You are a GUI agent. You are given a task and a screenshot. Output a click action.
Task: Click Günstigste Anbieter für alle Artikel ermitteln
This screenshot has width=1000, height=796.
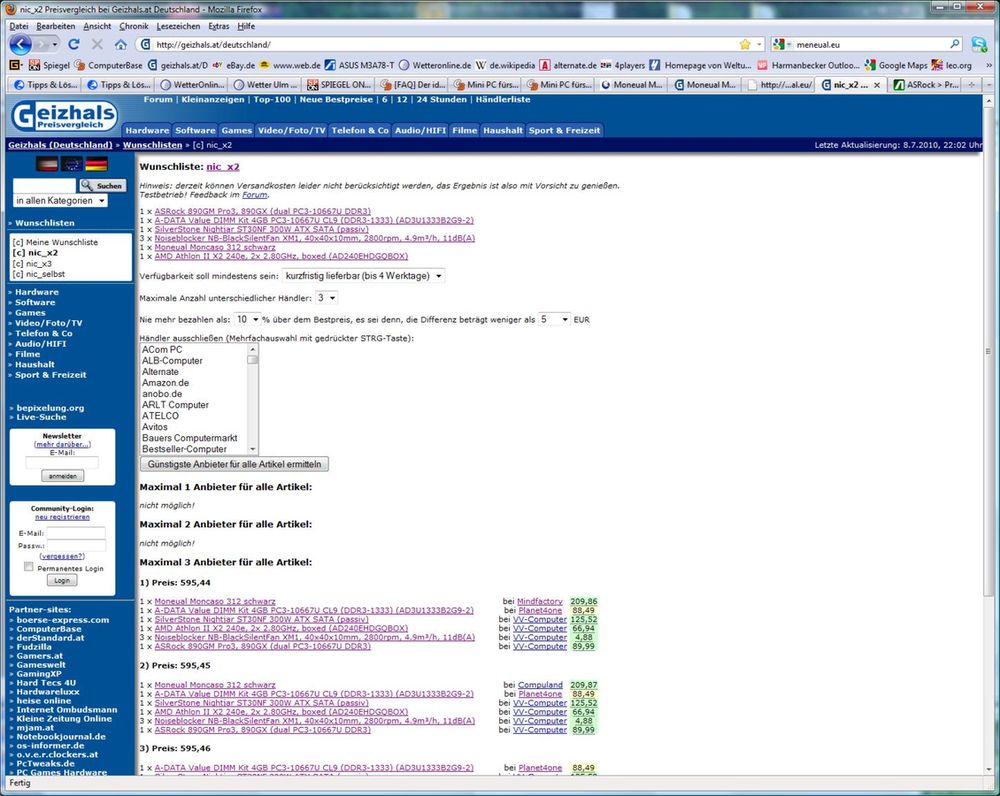point(234,464)
